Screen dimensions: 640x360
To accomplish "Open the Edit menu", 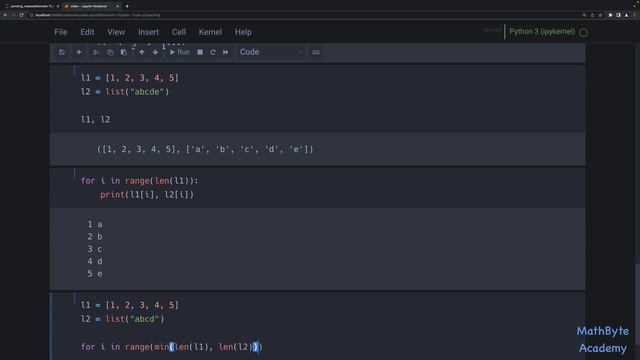I will tap(87, 32).
